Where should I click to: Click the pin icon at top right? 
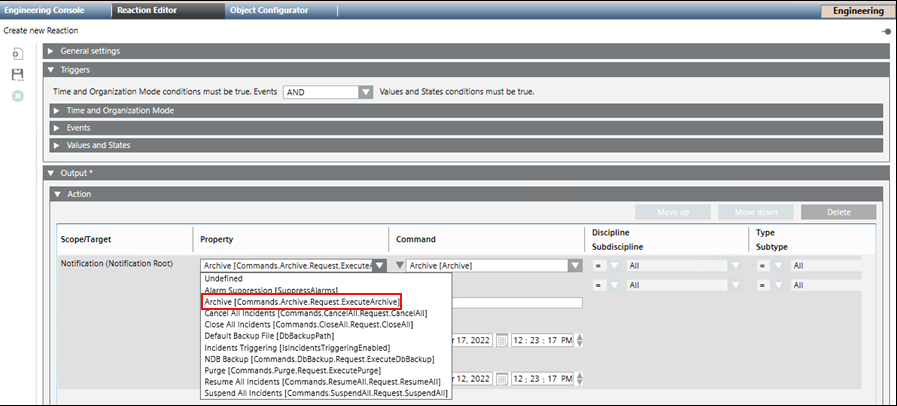click(x=887, y=32)
